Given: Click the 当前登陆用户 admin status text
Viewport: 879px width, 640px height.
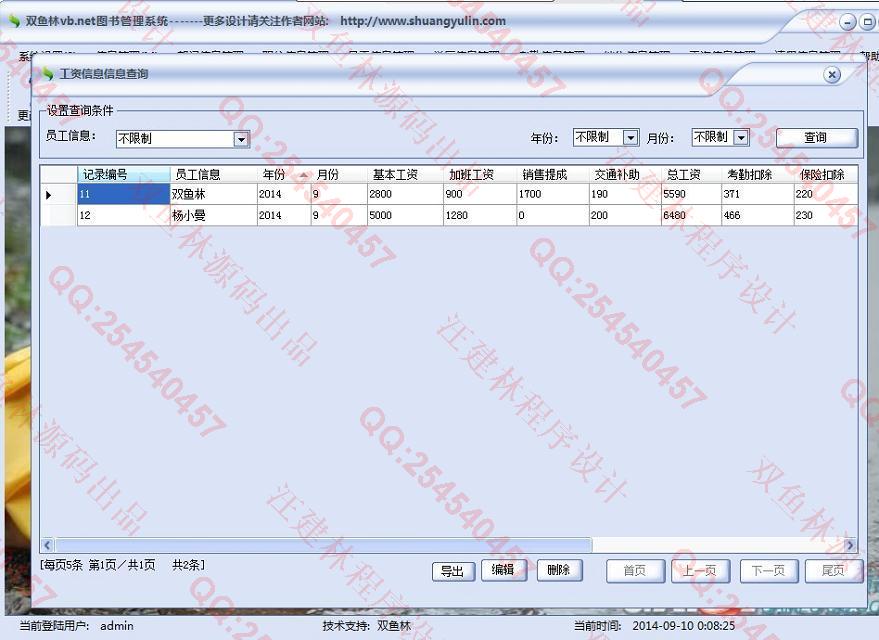Looking at the screenshot, I should pyautogui.click(x=77, y=626).
